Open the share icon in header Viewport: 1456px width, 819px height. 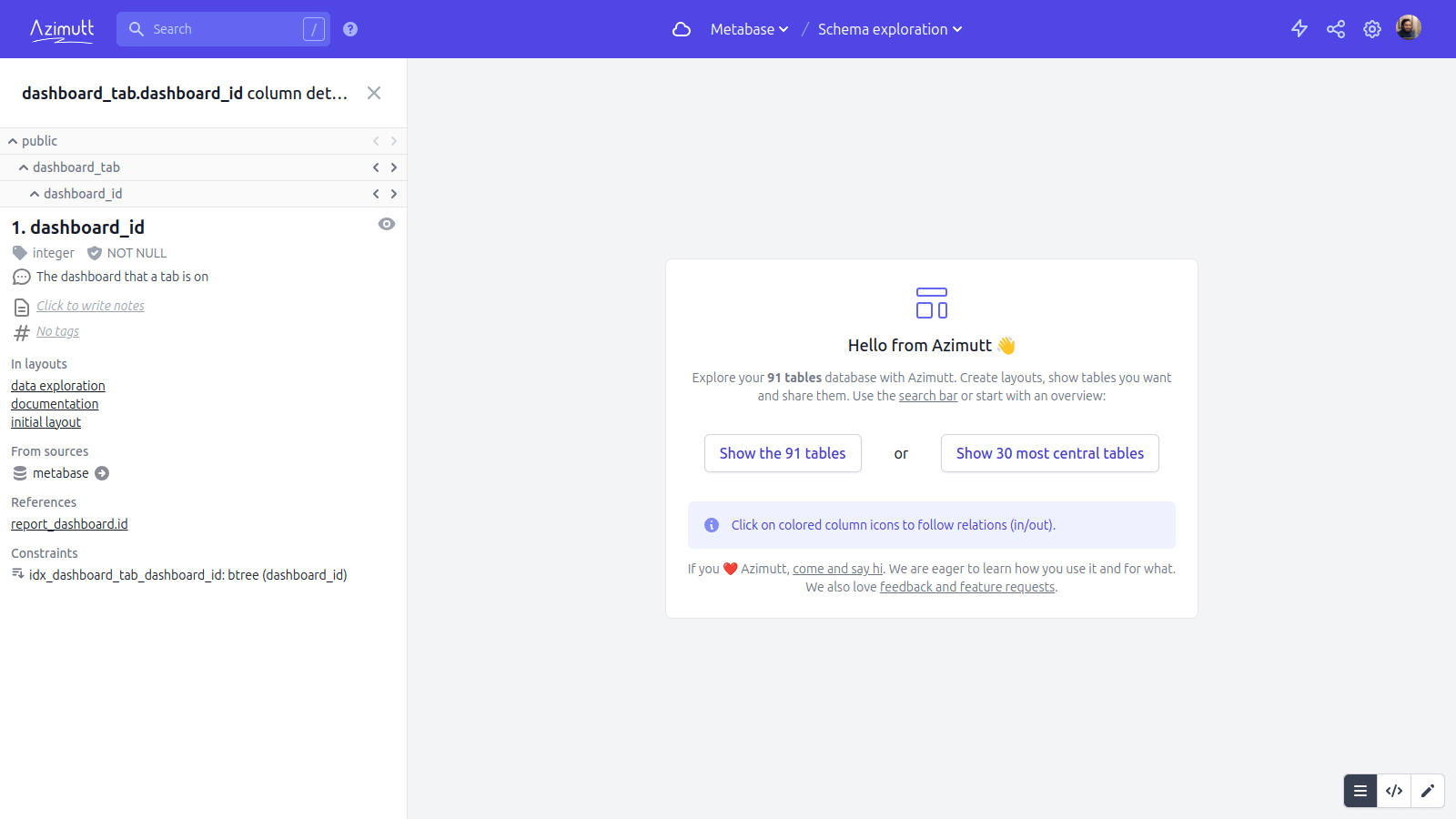coord(1336,29)
